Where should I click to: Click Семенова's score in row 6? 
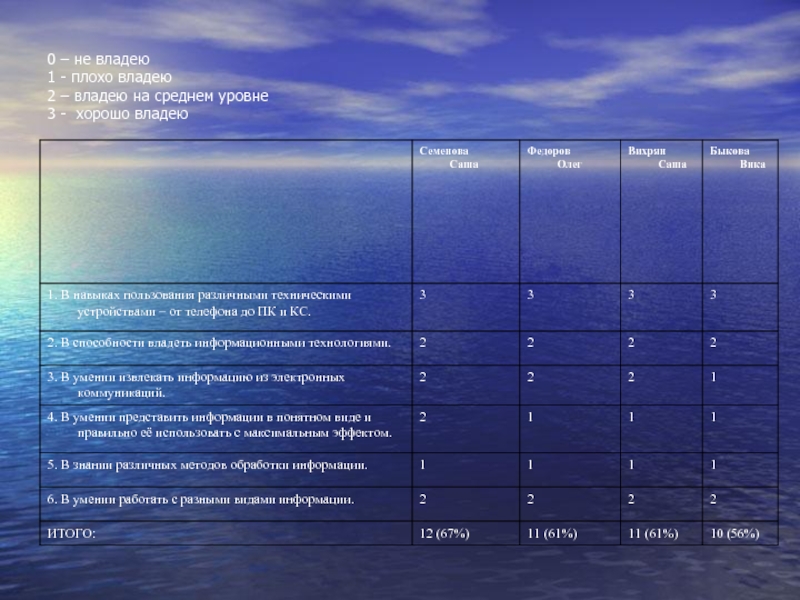(422, 499)
